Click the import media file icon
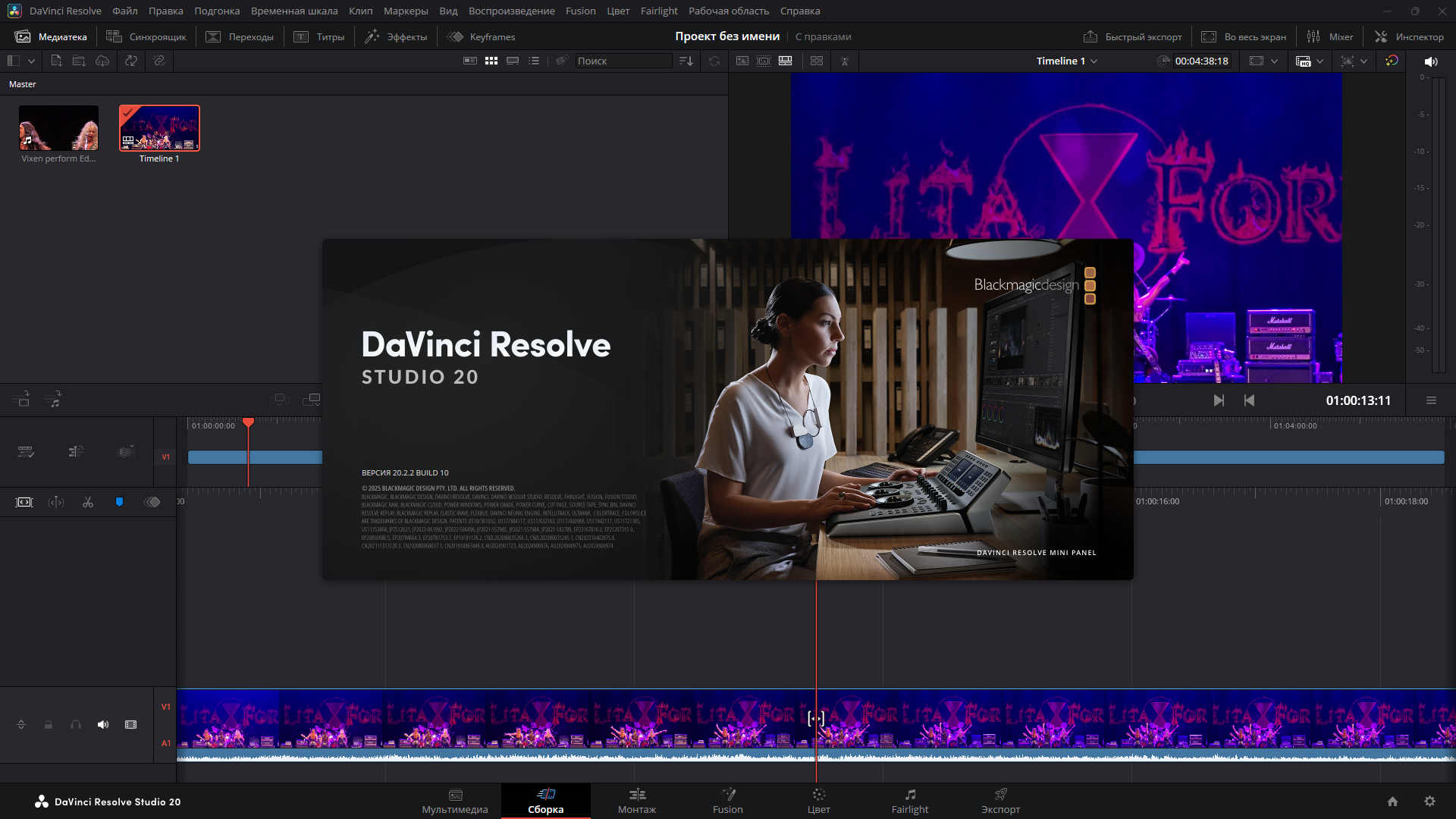 [56, 61]
